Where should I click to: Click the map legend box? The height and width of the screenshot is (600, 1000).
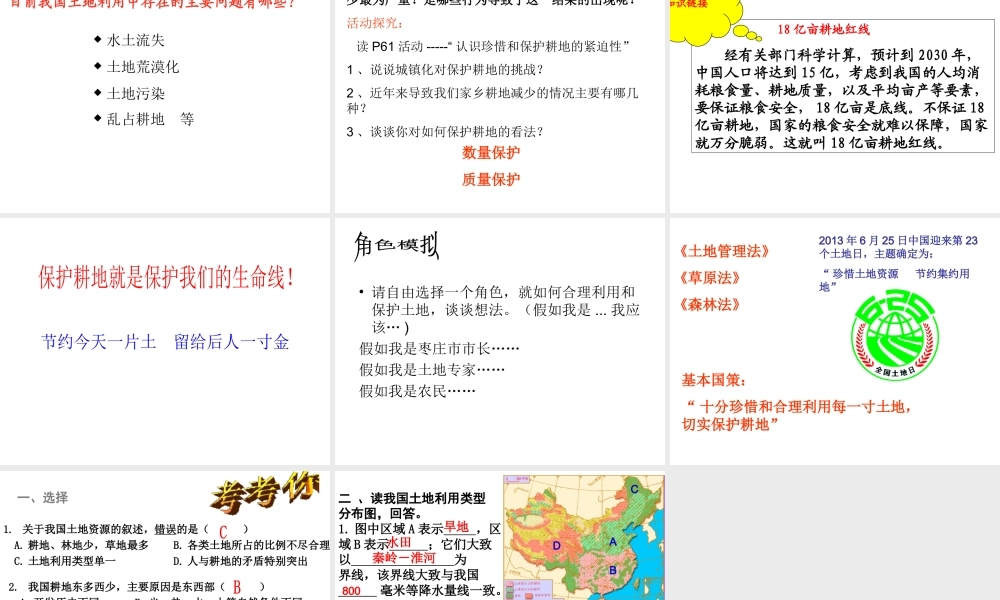[x=529, y=590]
